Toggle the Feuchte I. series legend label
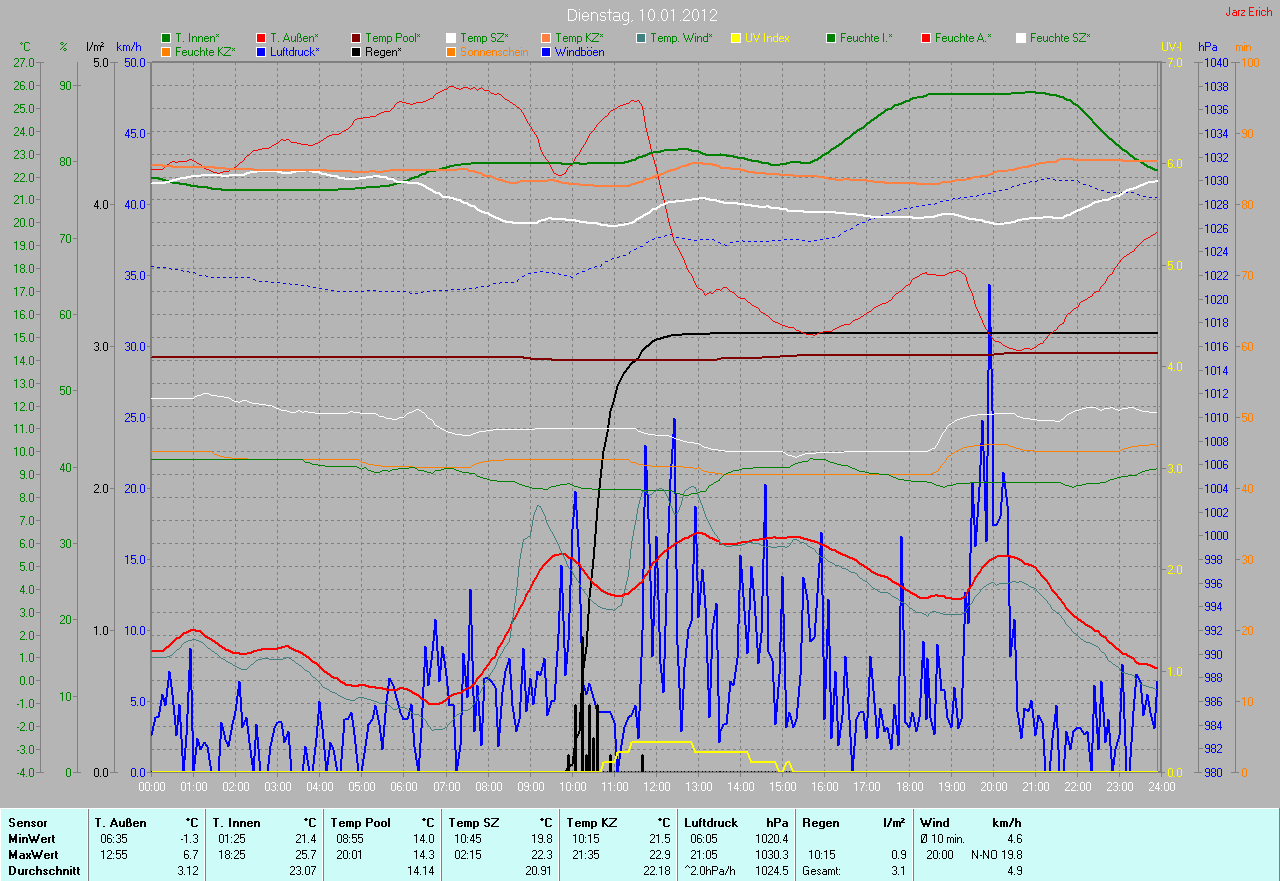The width and height of the screenshot is (1280, 881). coord(866,38)
